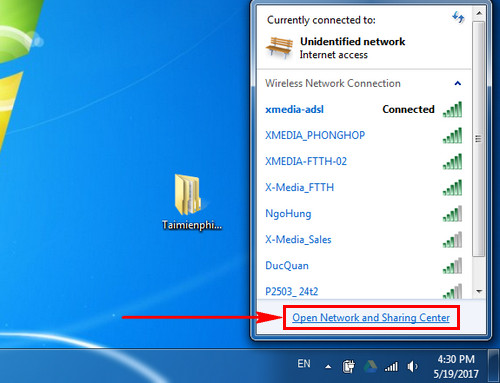
Task: Select the XMEDIA-FTTH-02 wireless network
Action: point(364,161)
